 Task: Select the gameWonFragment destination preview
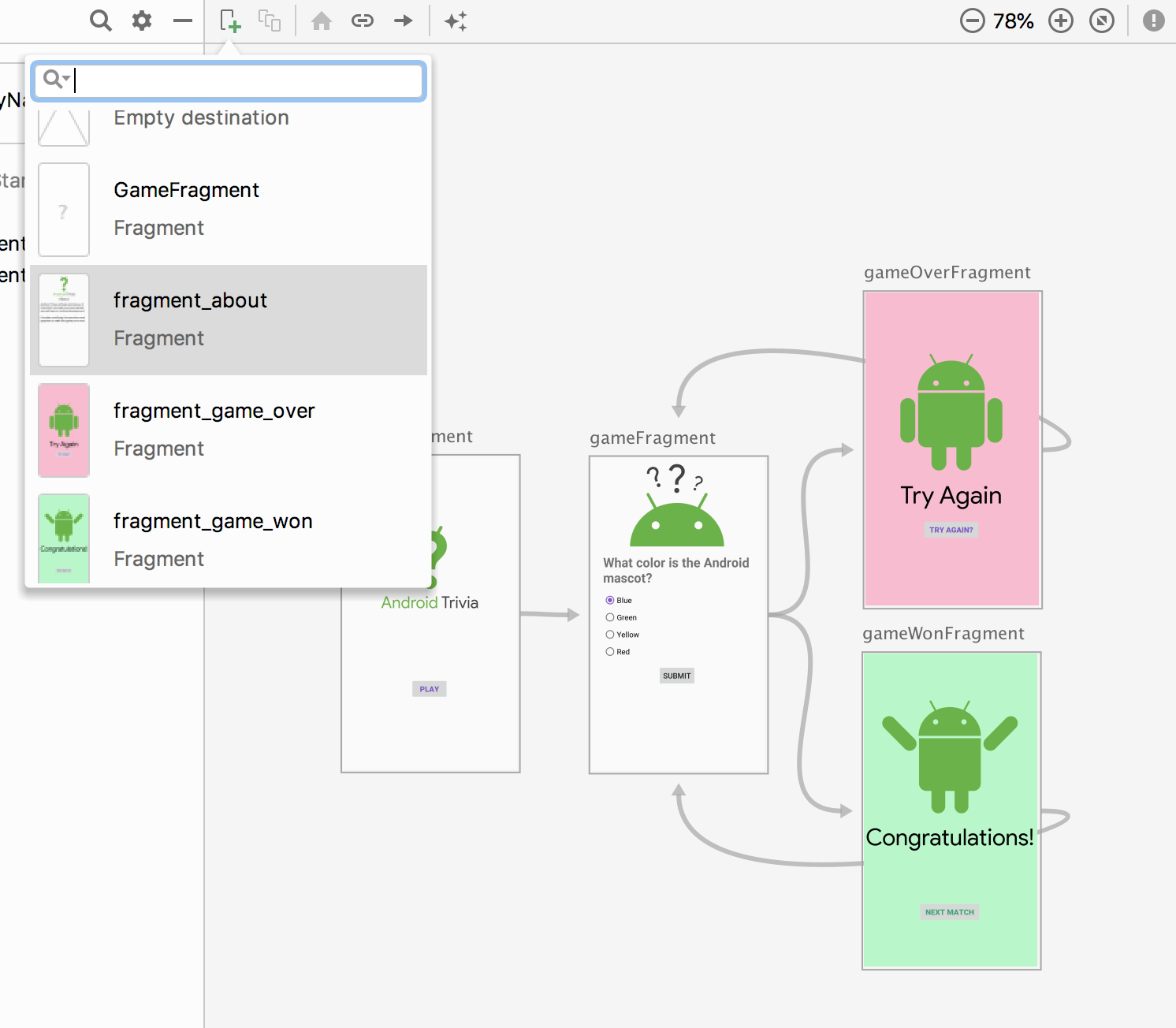(951, 810)
